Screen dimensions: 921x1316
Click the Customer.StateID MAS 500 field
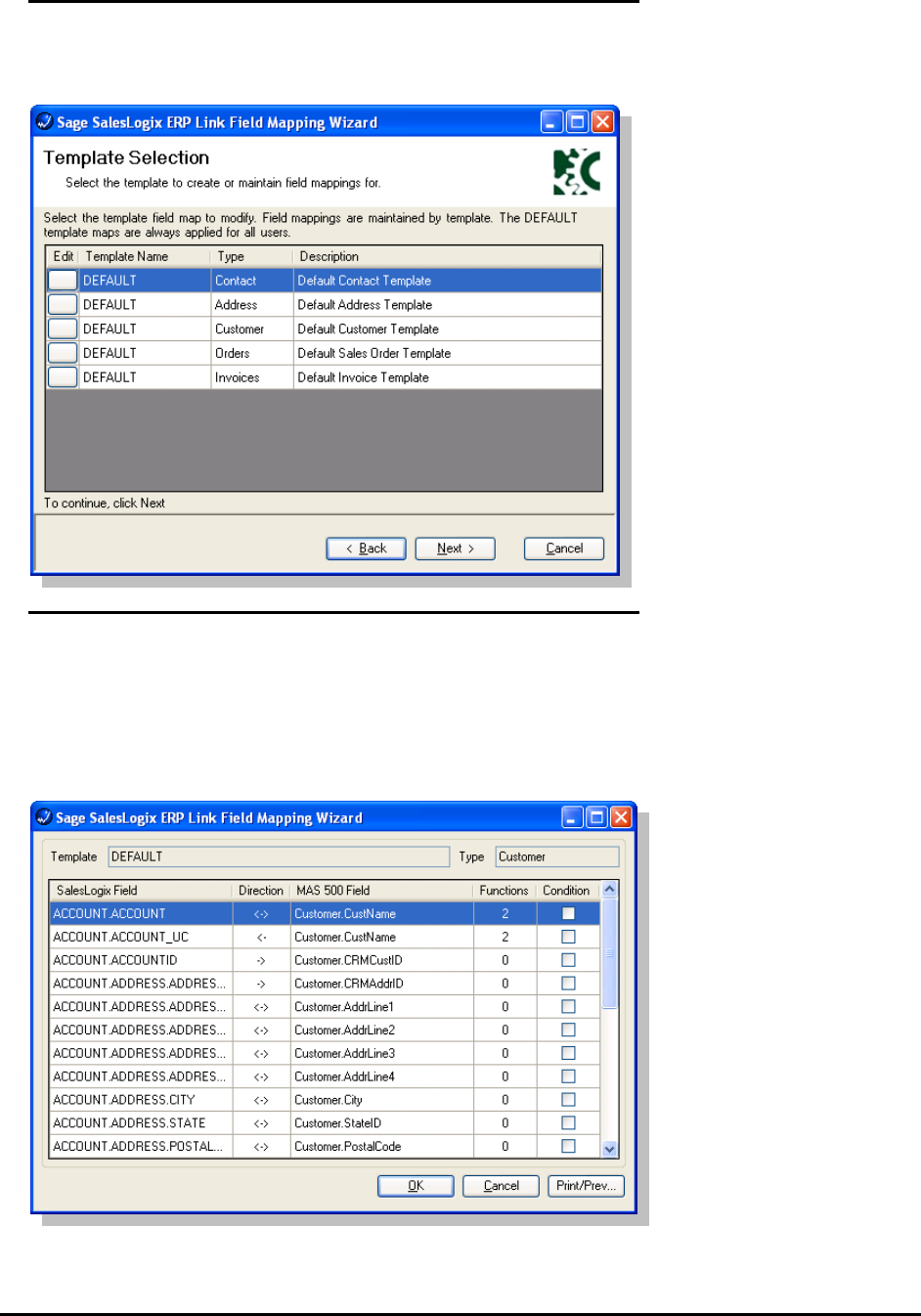pos(381,1123)
